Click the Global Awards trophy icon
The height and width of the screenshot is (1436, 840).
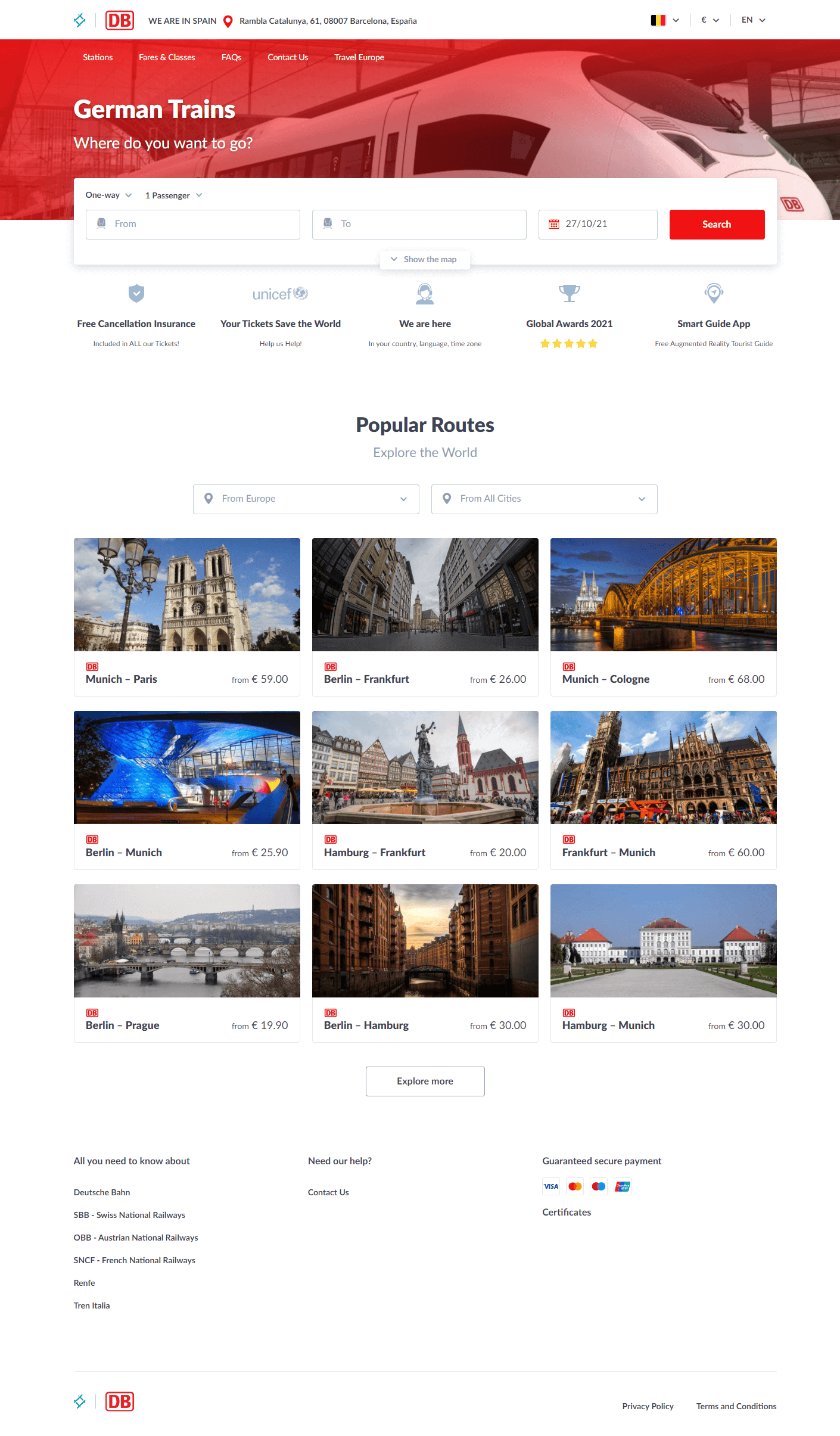pos(569,293)
